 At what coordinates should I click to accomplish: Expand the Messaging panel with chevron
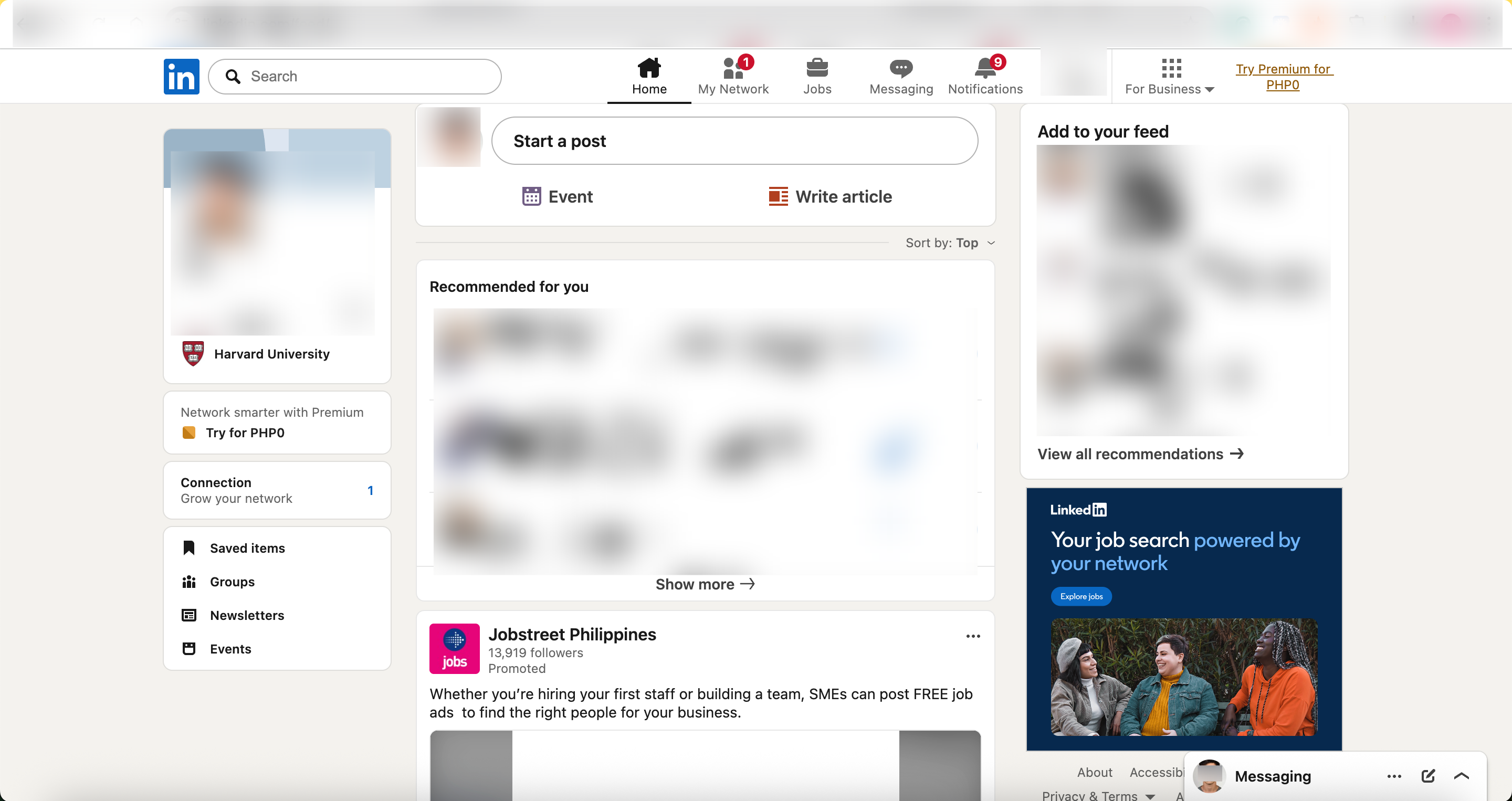coord(1462,776)
